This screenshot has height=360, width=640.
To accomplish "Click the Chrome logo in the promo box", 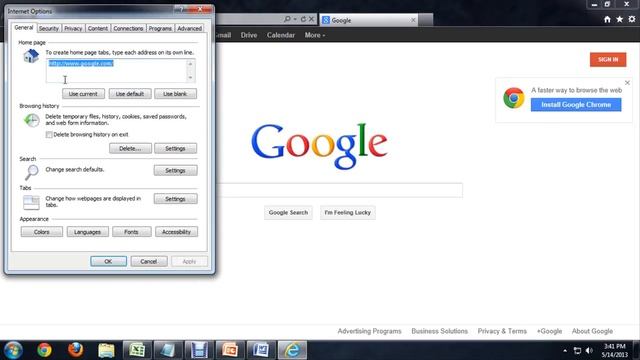I will [513, 98].
